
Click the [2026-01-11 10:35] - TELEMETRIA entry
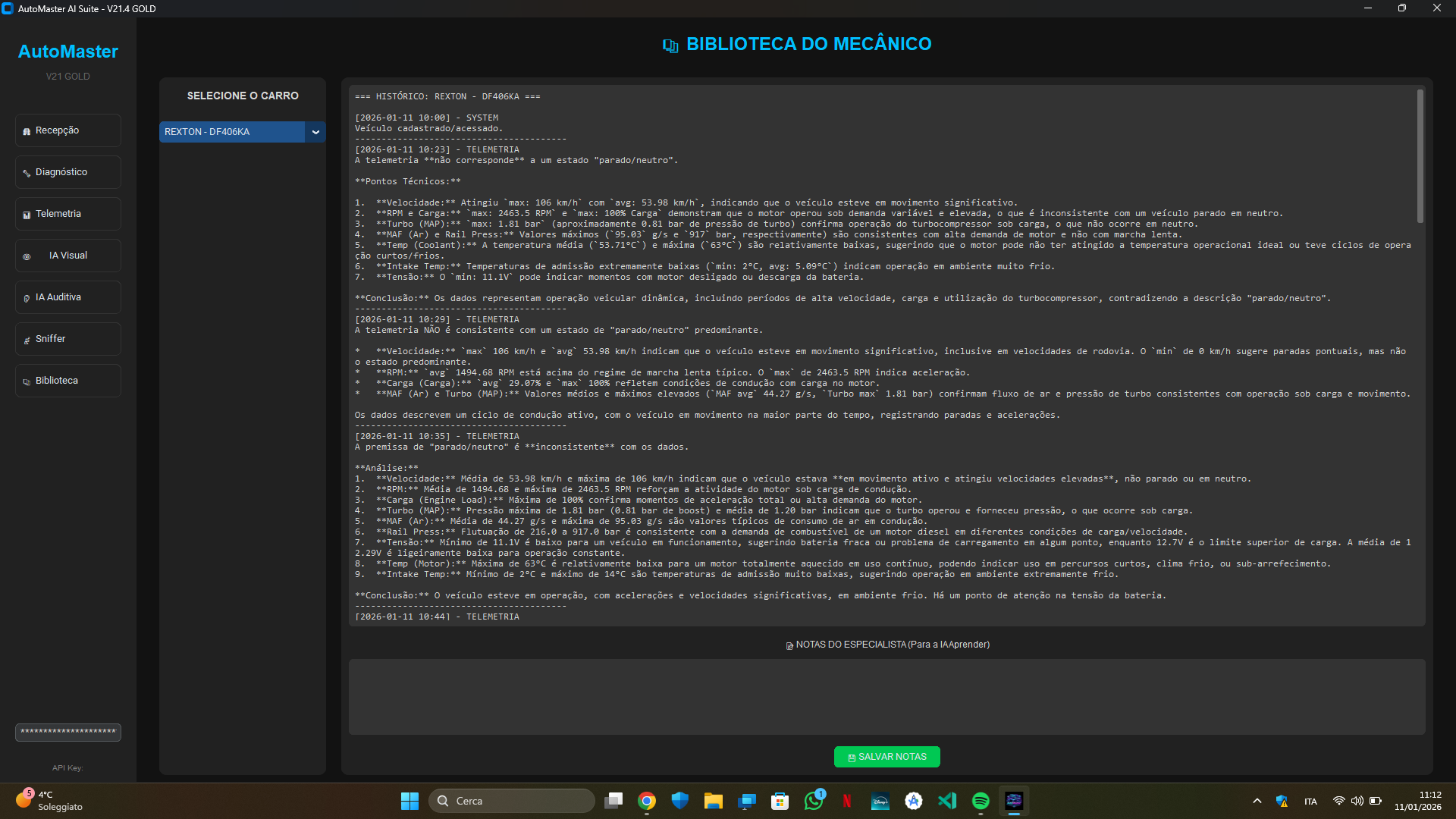(437, 436)
